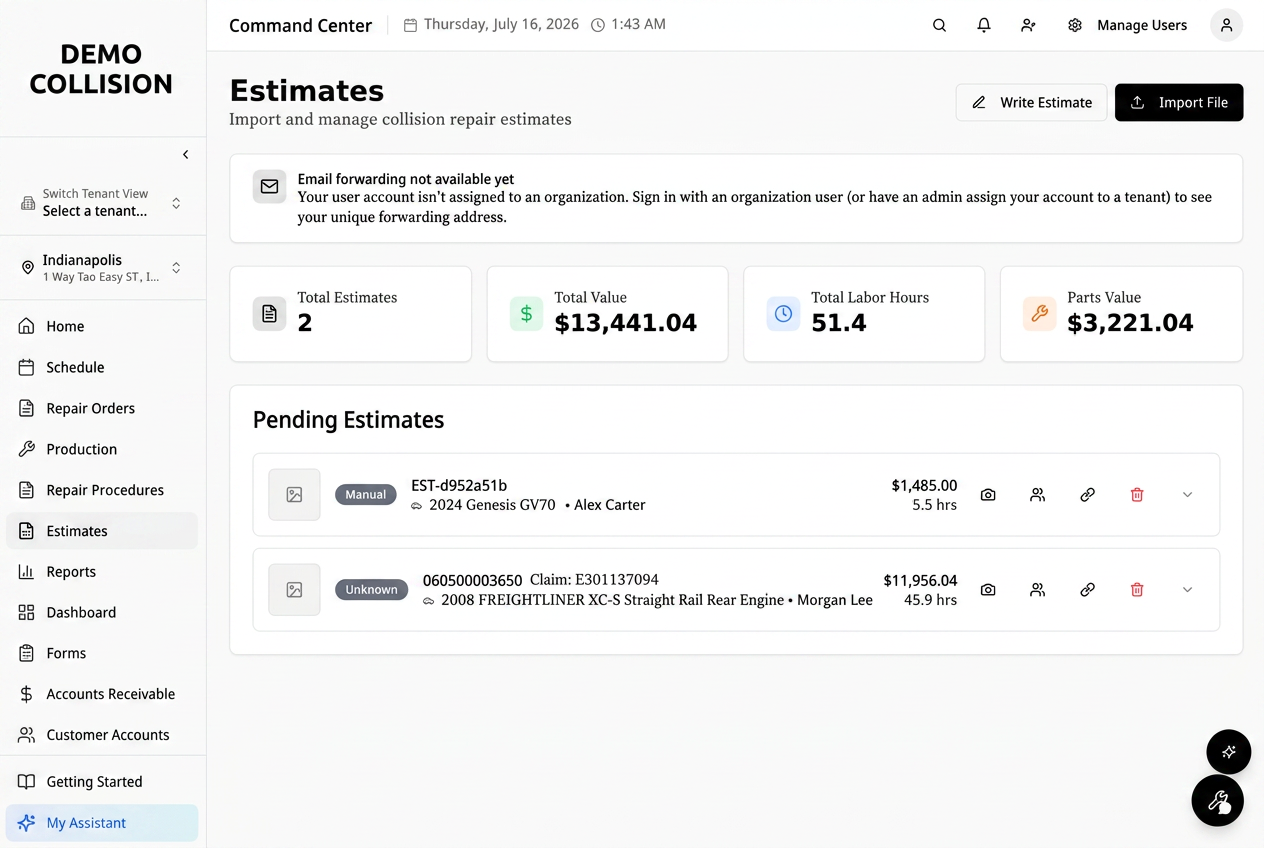Open the Indianapolis location selector
Screen dimensions: 1264x848
102,268
